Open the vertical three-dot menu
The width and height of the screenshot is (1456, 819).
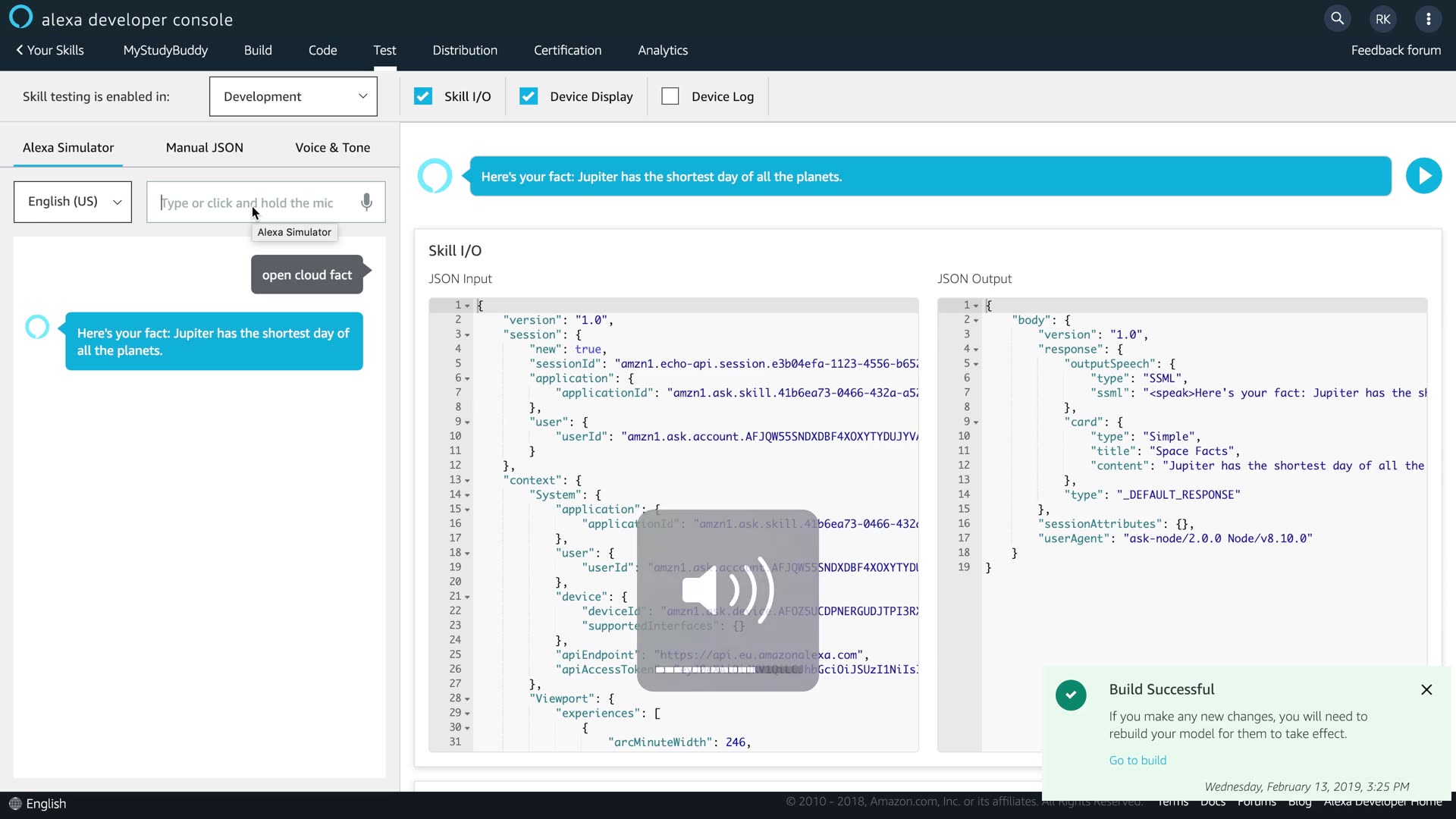1429,19
